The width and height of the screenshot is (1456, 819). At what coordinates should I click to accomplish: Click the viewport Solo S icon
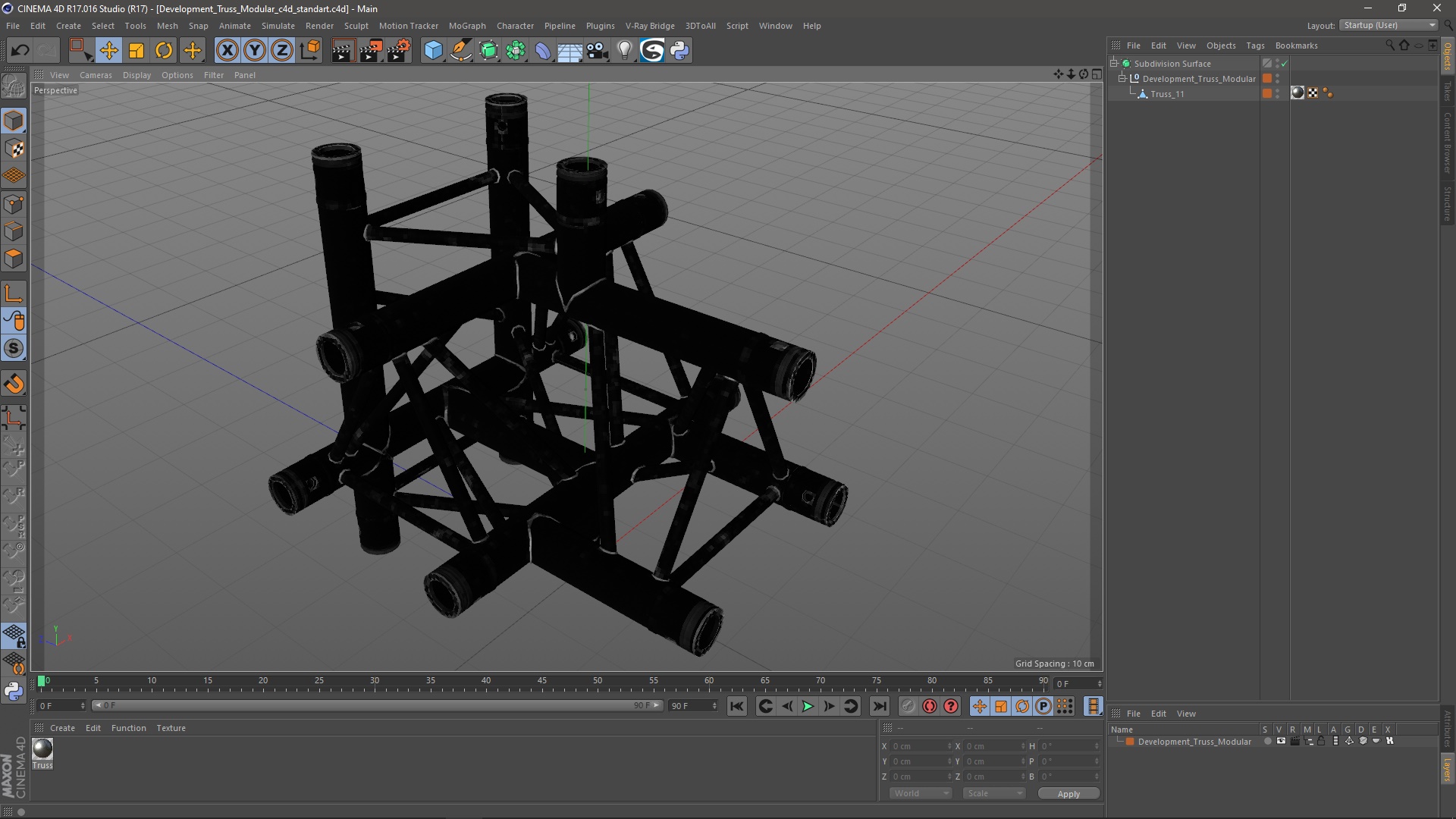14,348
